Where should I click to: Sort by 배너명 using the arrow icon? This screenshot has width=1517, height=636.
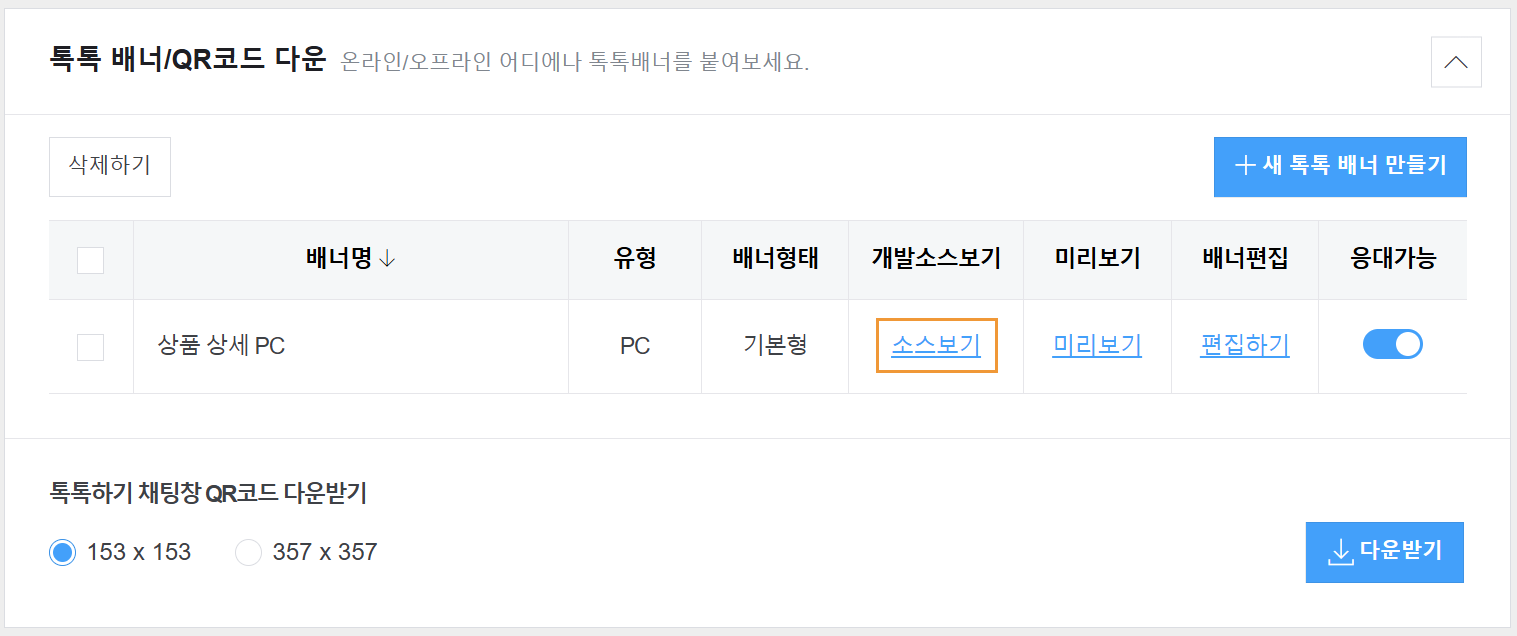coord(388,259)
